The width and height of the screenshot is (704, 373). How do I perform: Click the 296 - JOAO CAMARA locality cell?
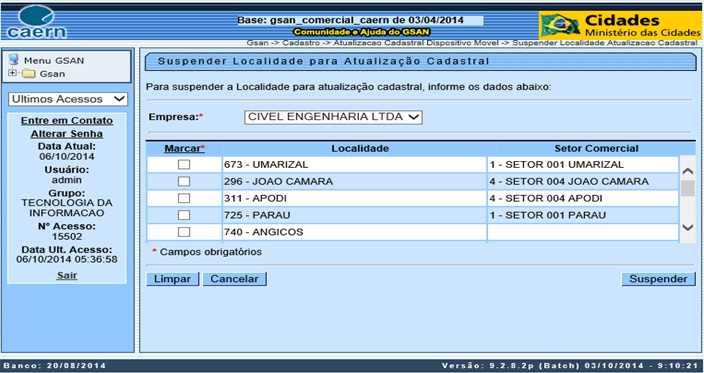coord(354,181)
